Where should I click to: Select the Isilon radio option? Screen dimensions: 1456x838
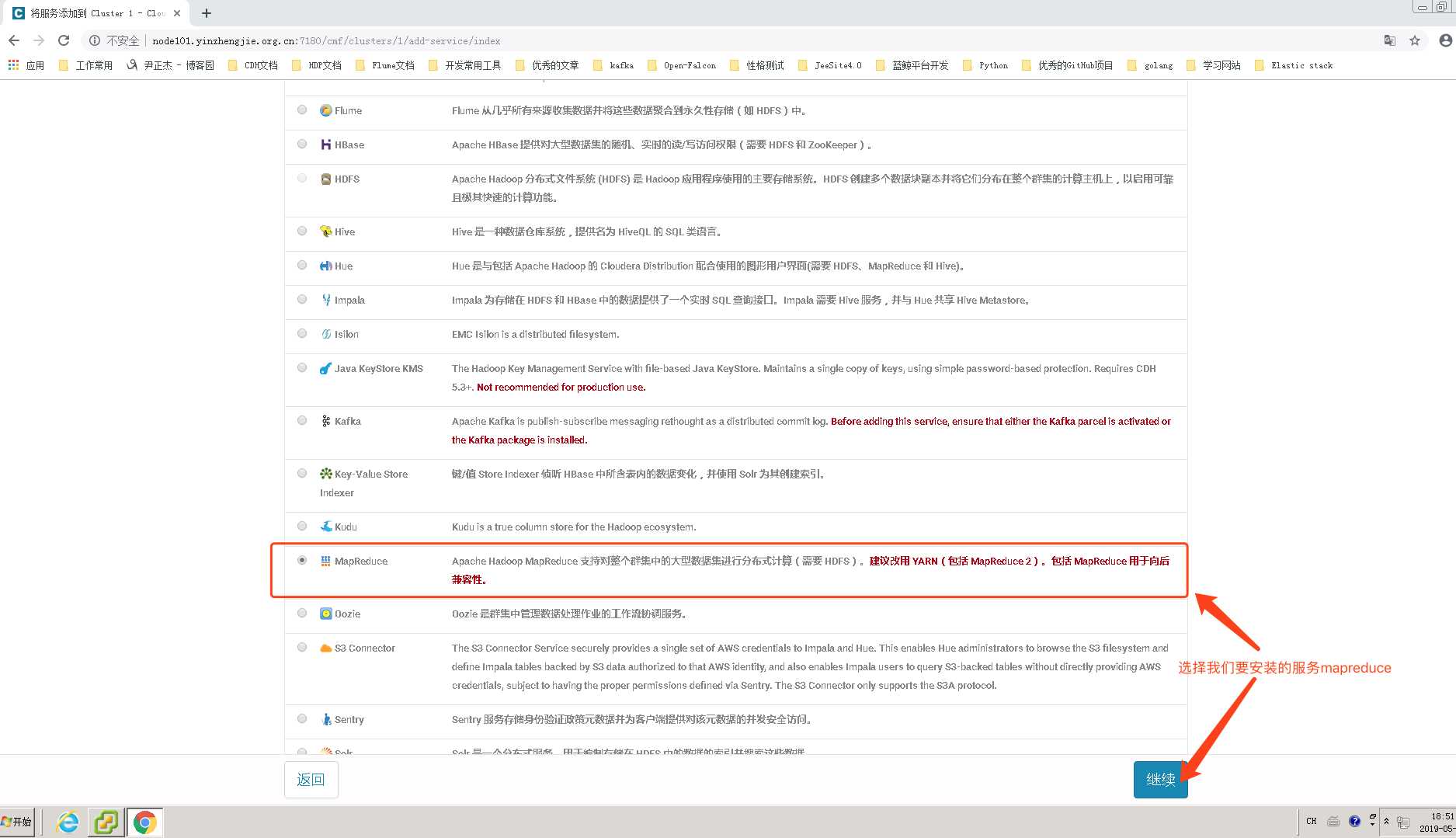pos(302,333)
